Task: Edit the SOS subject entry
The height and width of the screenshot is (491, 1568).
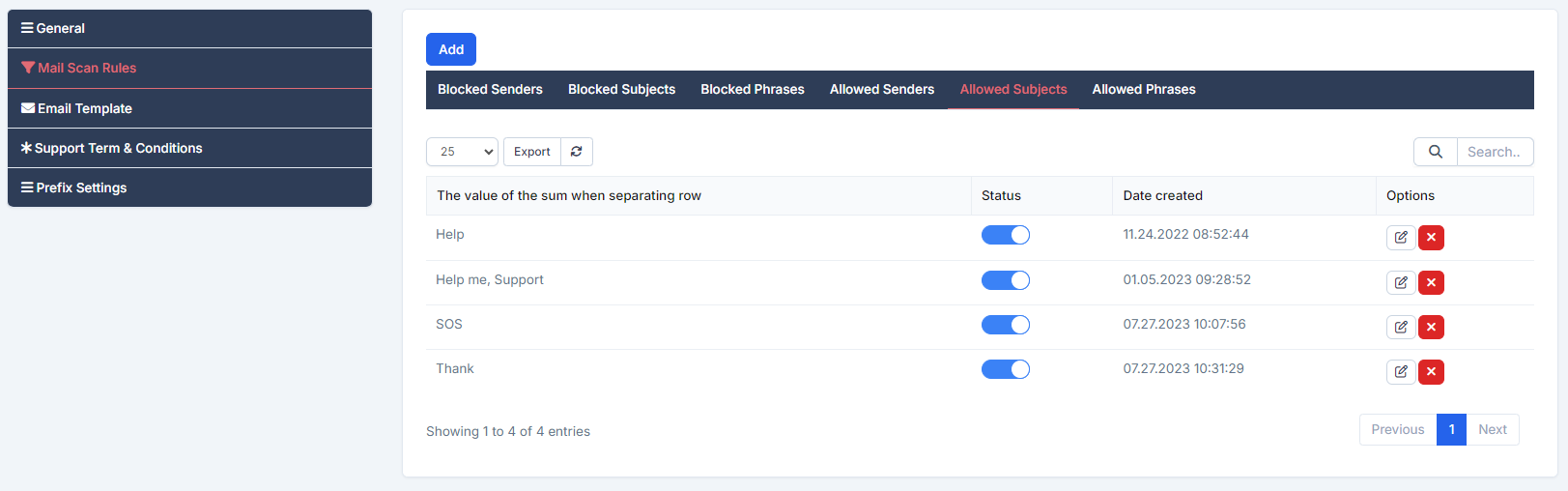Action: (1400, 328)
